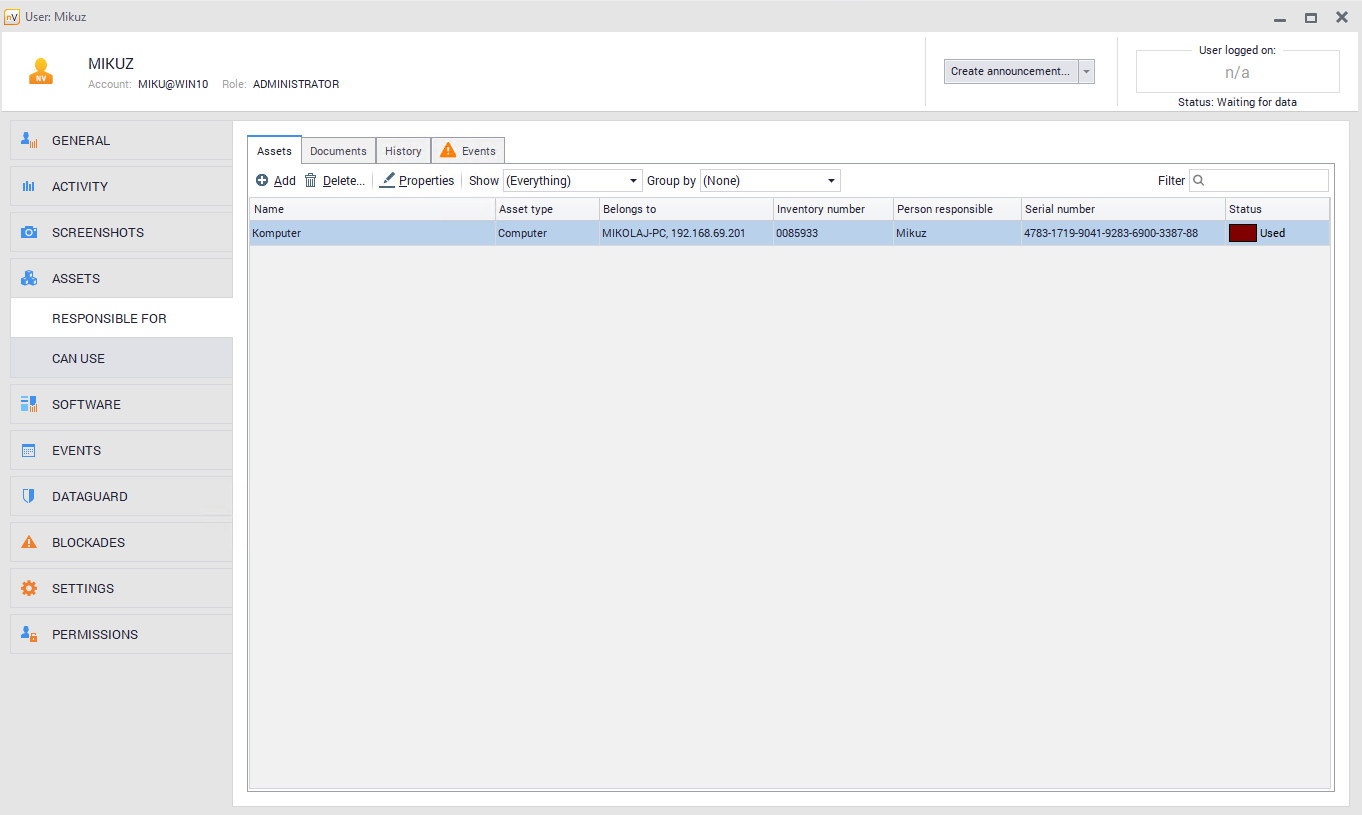Click the Screenshots camera icon
Screen dimensions: 1362x815
29,233
